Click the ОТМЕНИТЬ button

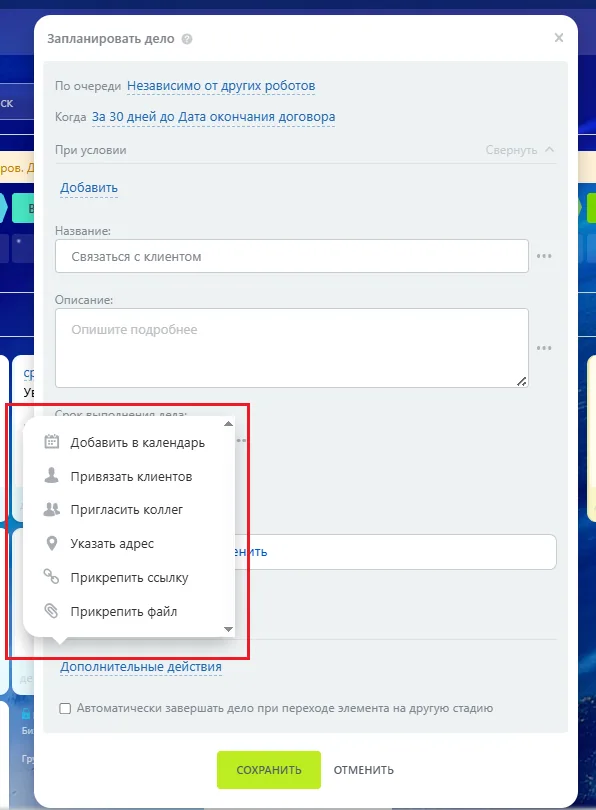[364, 770]
